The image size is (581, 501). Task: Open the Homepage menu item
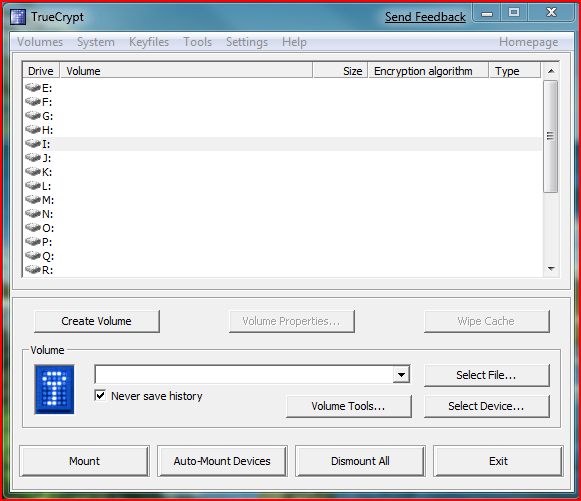(528, 42)
